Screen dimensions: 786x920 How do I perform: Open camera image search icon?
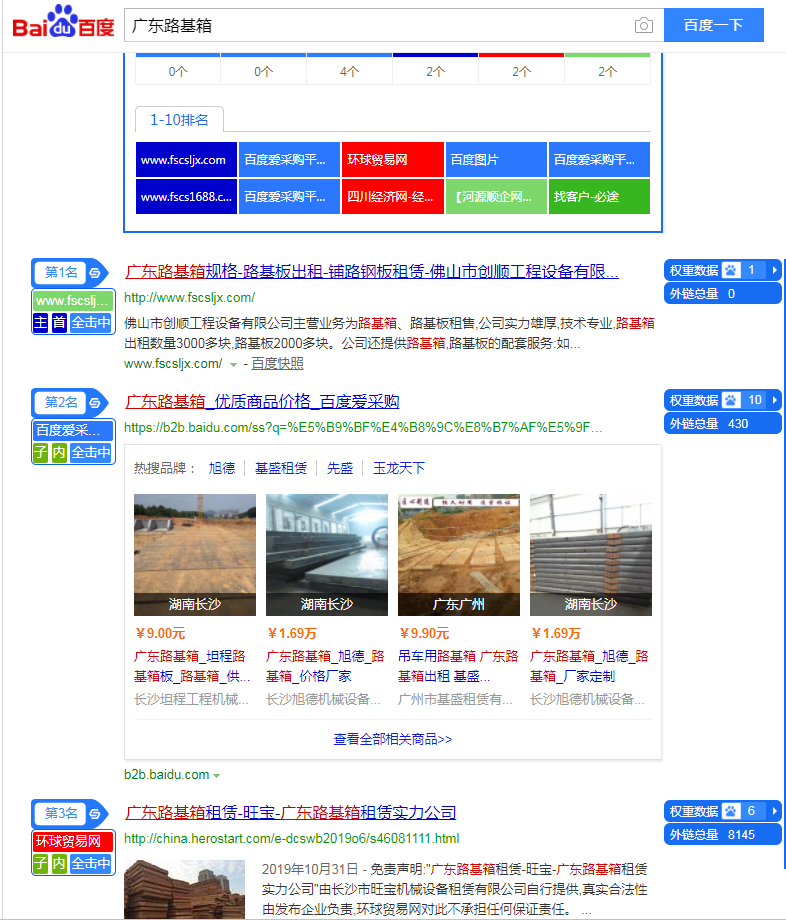point(643,25)
